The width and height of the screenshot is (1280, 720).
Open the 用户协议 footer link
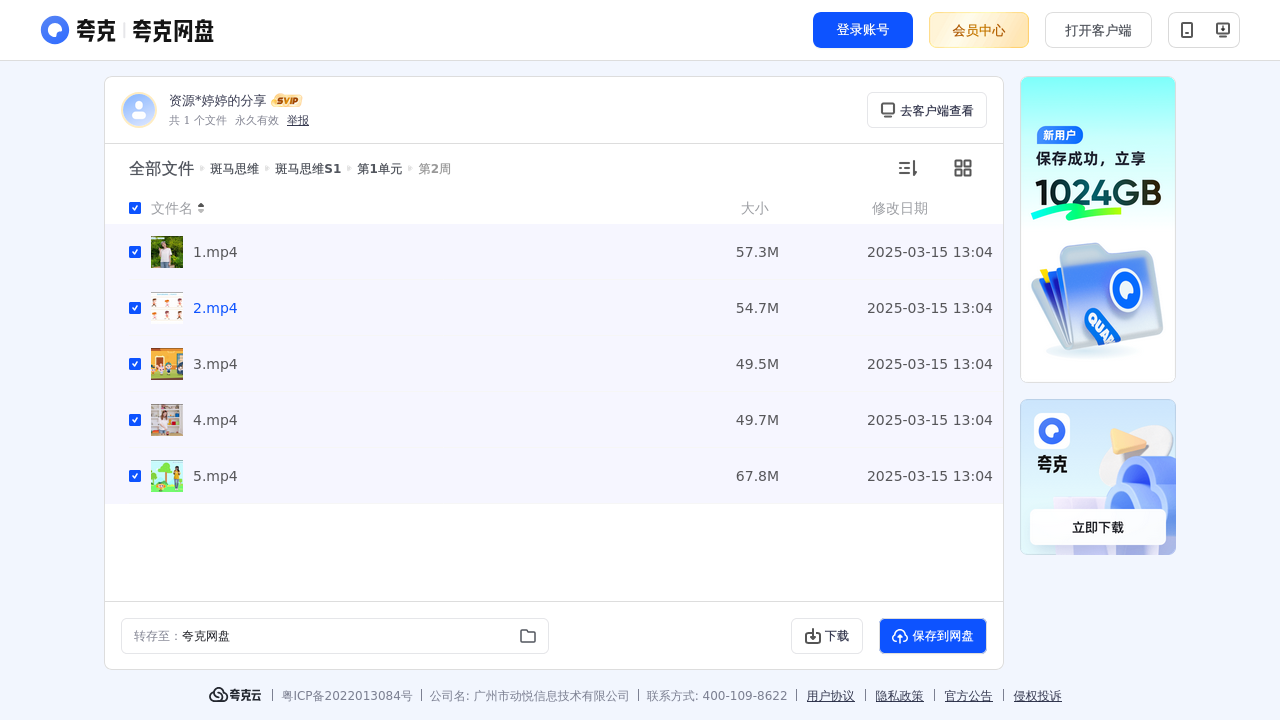pos(831,696)
